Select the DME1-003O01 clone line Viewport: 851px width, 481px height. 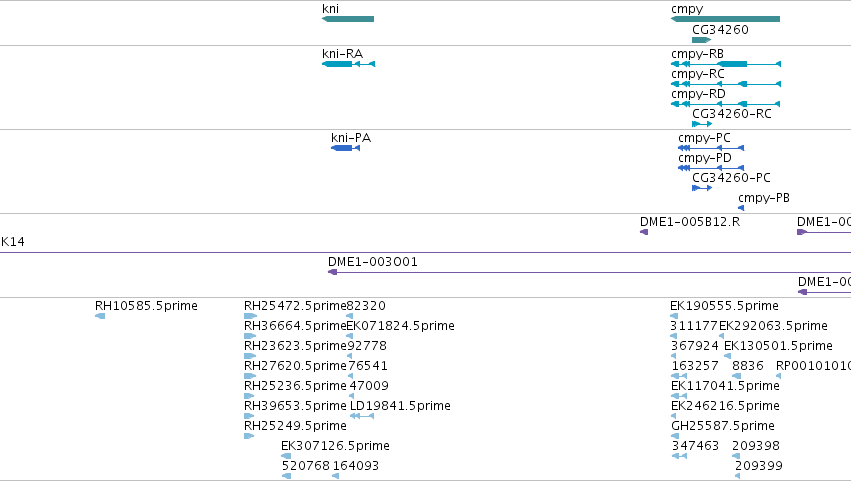(x=589, y=272)
